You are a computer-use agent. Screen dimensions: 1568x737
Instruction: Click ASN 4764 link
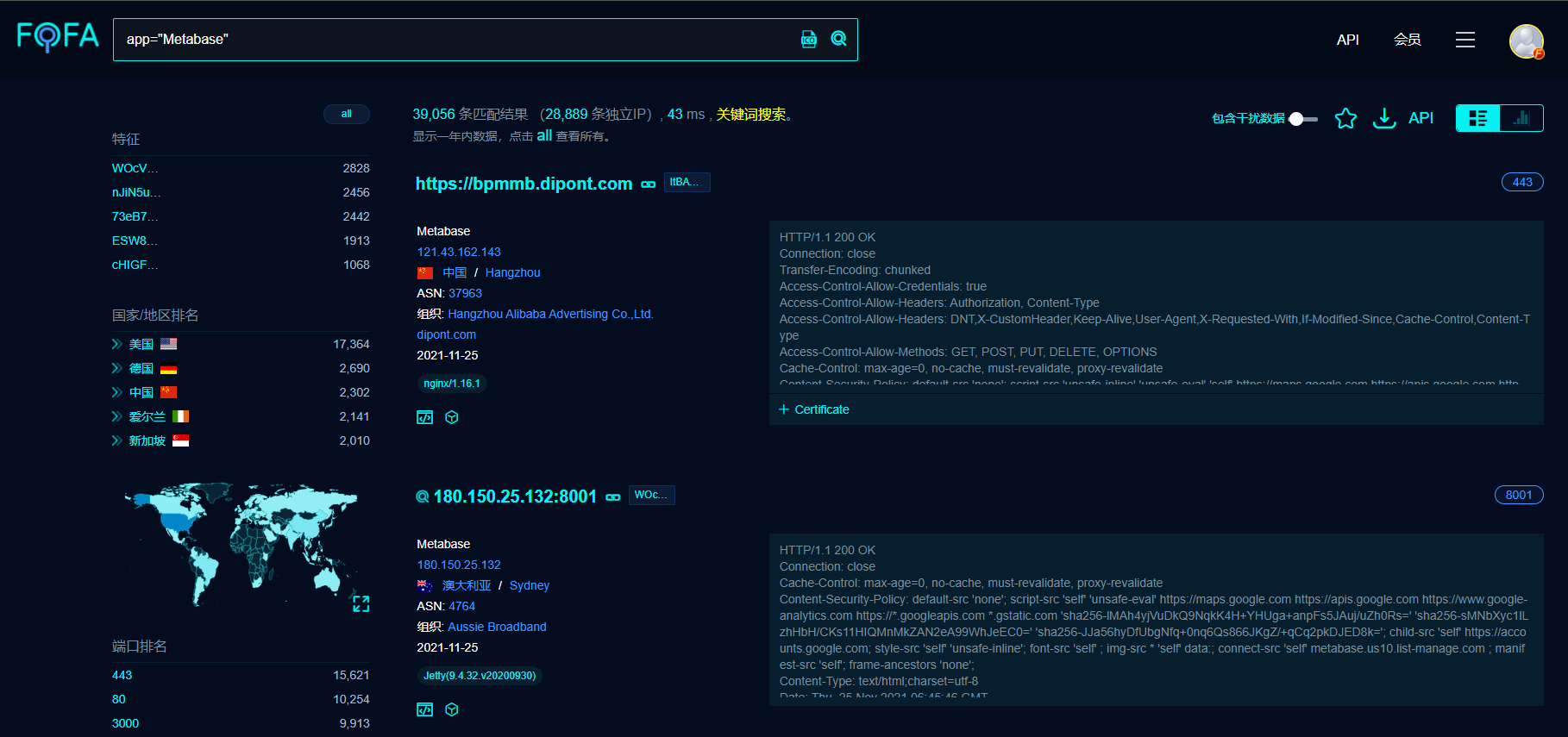pos(461,606)
